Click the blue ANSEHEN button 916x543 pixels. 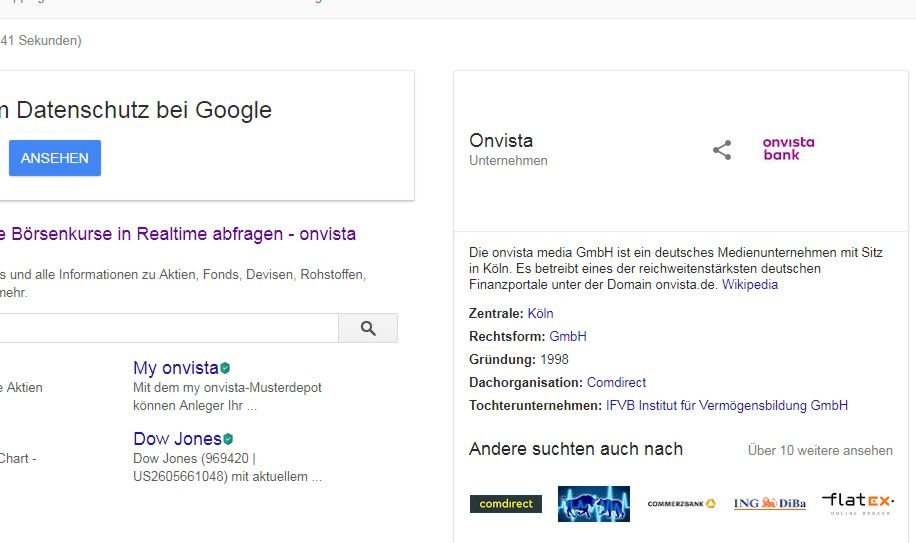[55, 158]
